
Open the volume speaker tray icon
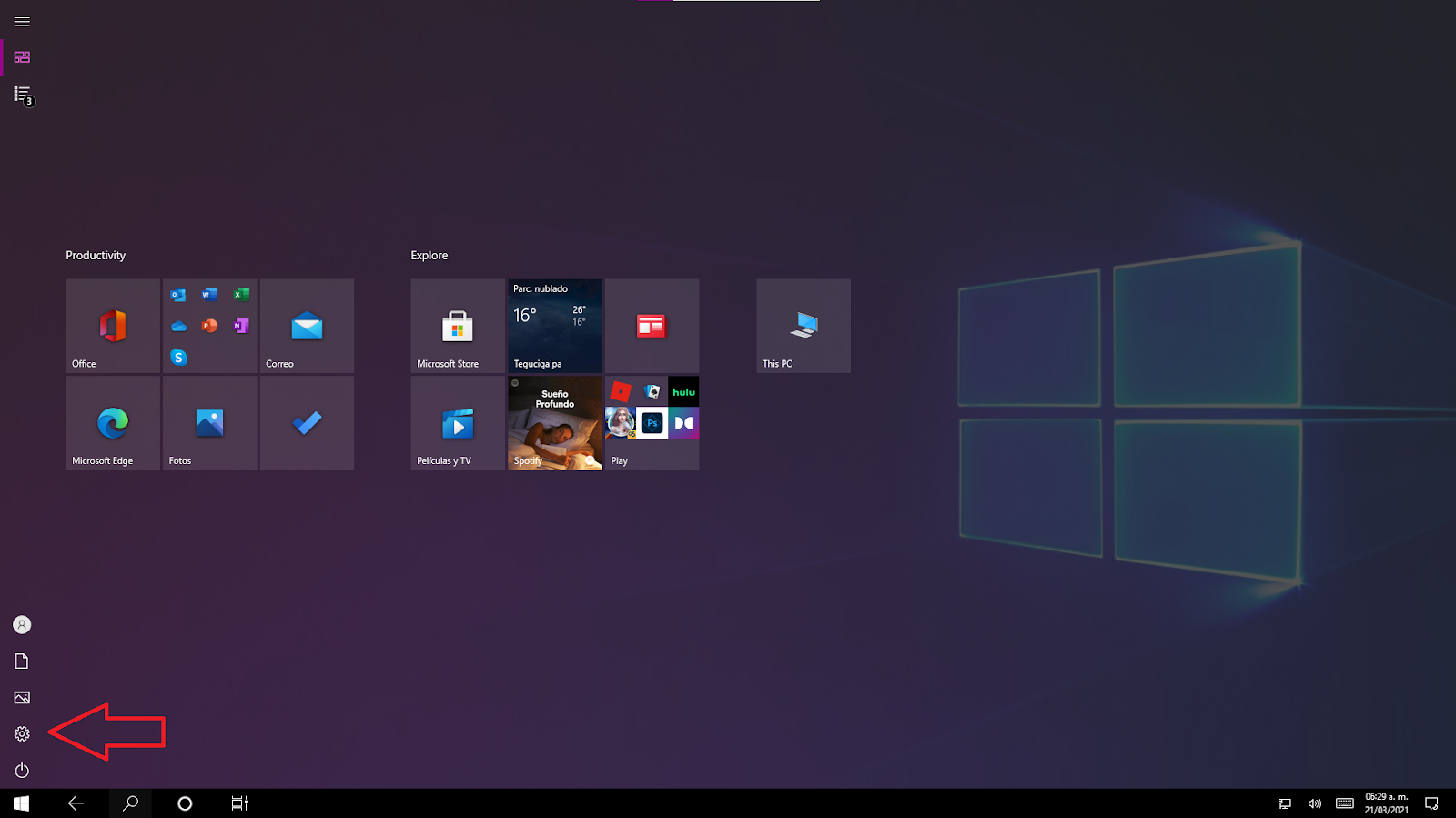(1314, 803)
